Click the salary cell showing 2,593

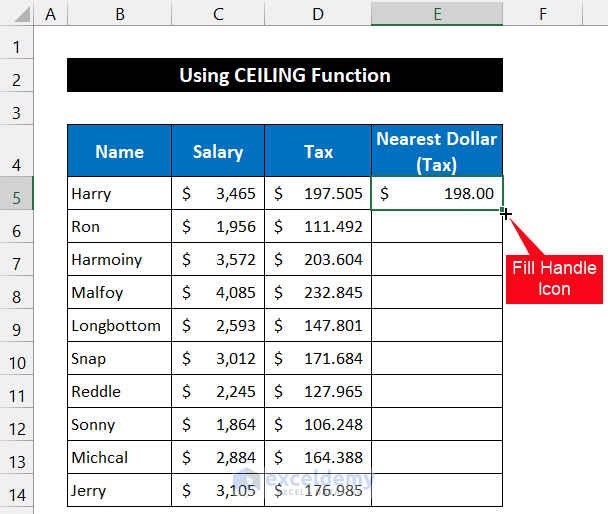coord(218,325)
